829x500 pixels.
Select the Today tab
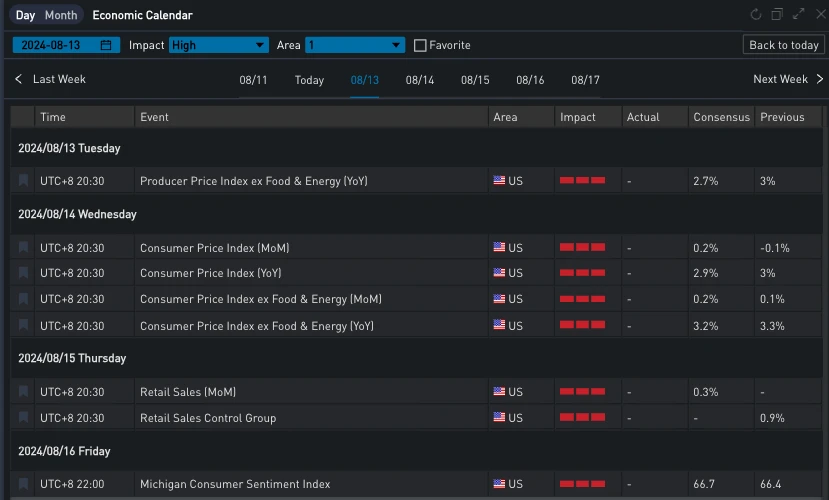[309, 80]
